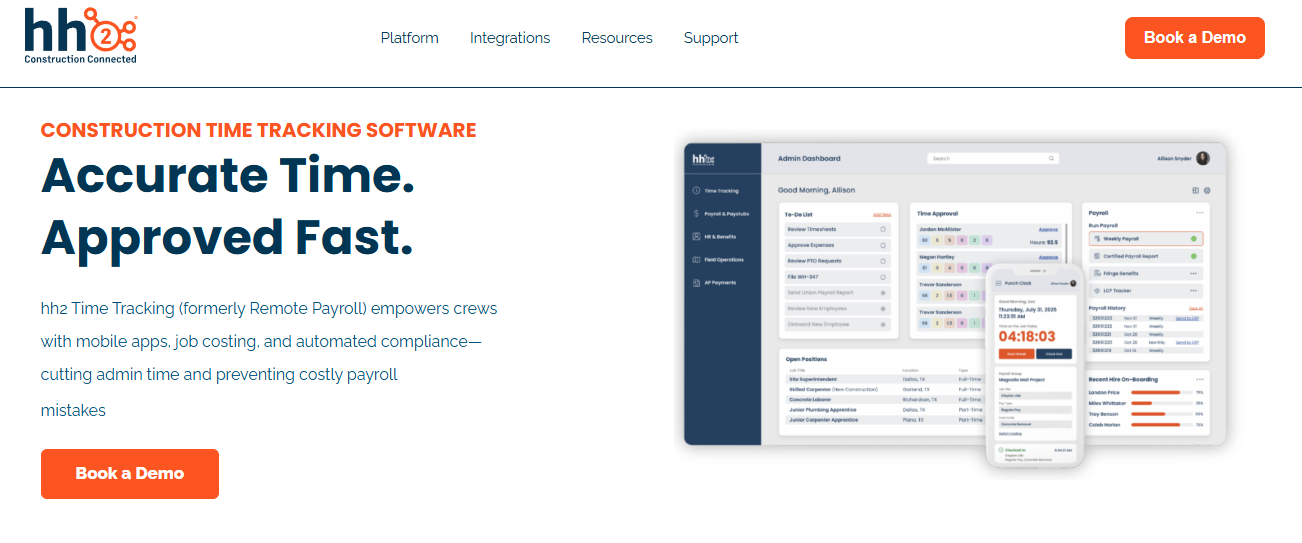
Task: Select Weekly Payroll in Run Payroll
Action: point(1146,239)
